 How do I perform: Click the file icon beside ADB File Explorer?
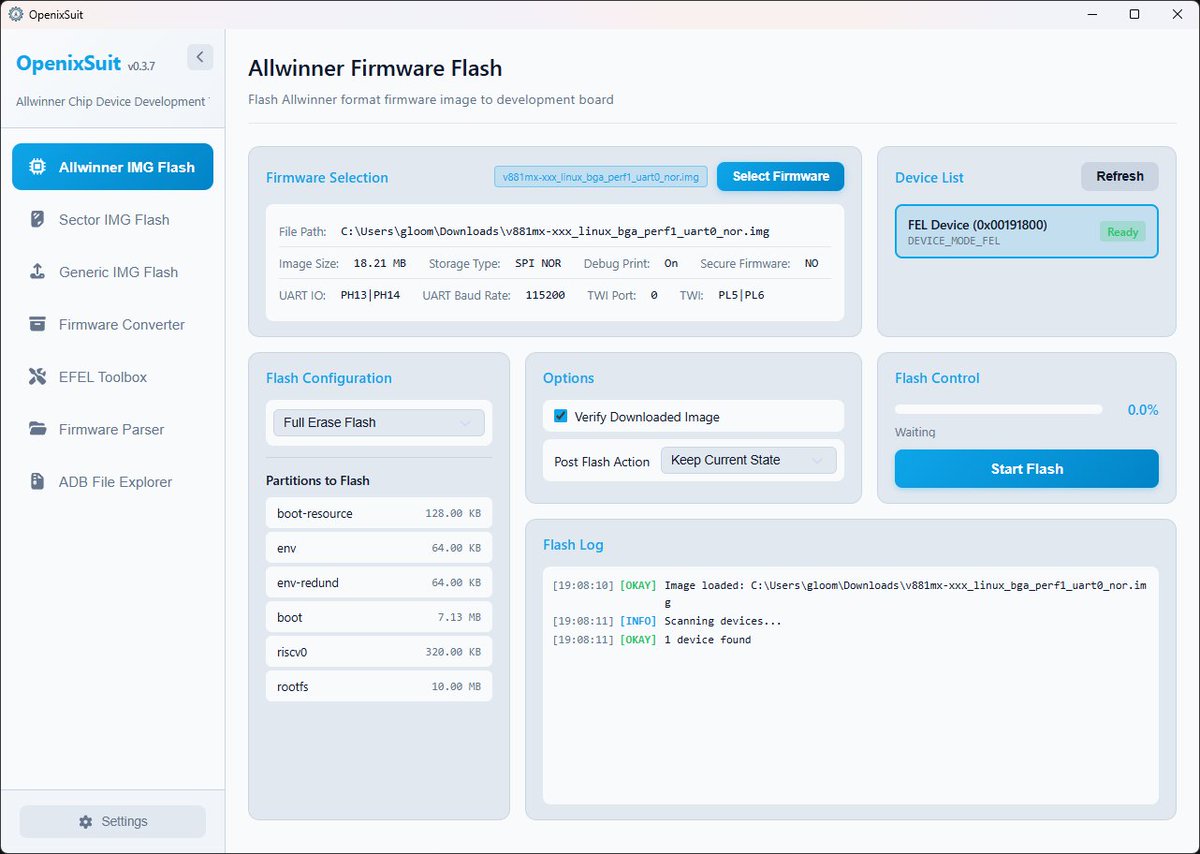pyautogui.click(x=37, y=482)
